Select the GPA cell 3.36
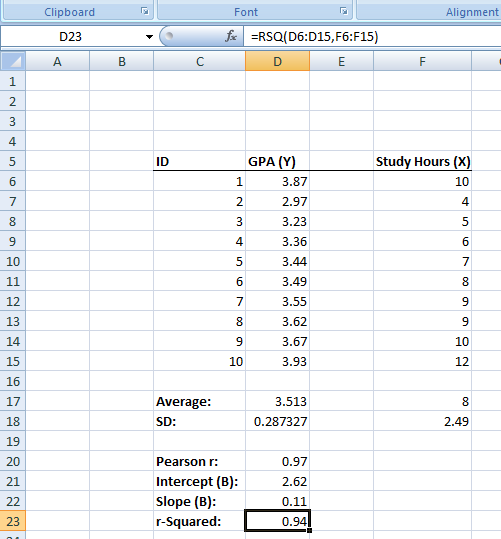 click(277, 241)
